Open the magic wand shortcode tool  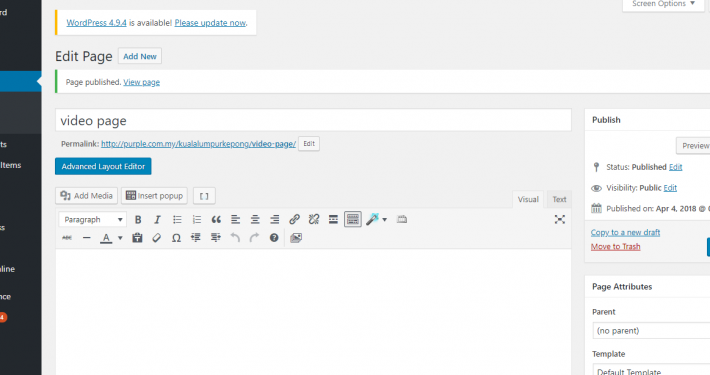click(x=373, y=220)
